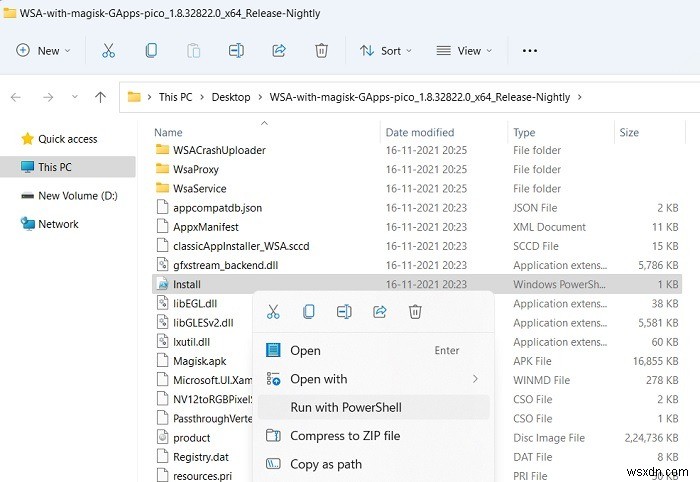This screenshot has height=482, width=700.
Task: Select the AppxManifest file
Action: [206, 227]
